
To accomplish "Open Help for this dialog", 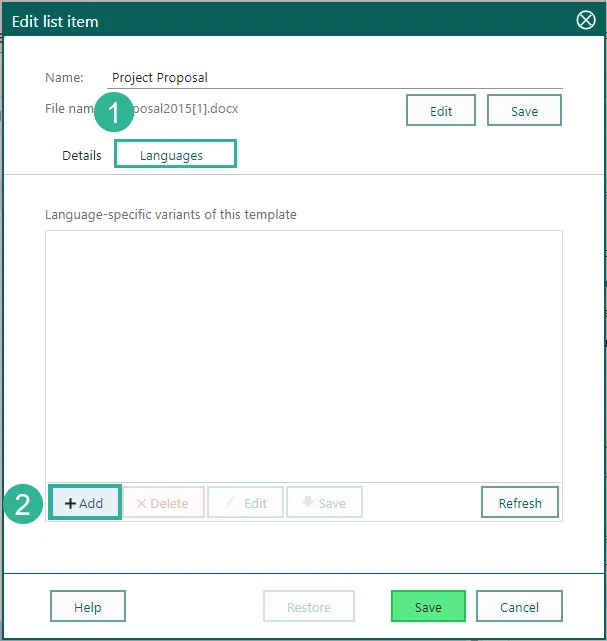I will (x=88, y=607).
